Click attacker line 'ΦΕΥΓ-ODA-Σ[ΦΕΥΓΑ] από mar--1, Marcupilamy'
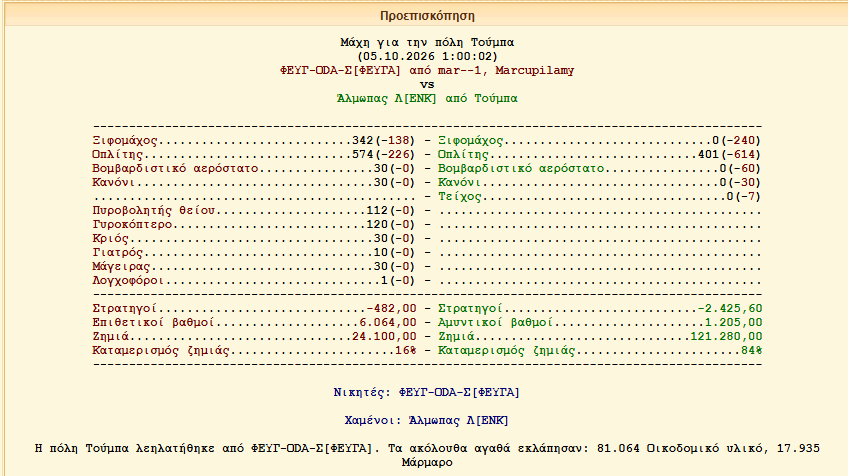 427,70
